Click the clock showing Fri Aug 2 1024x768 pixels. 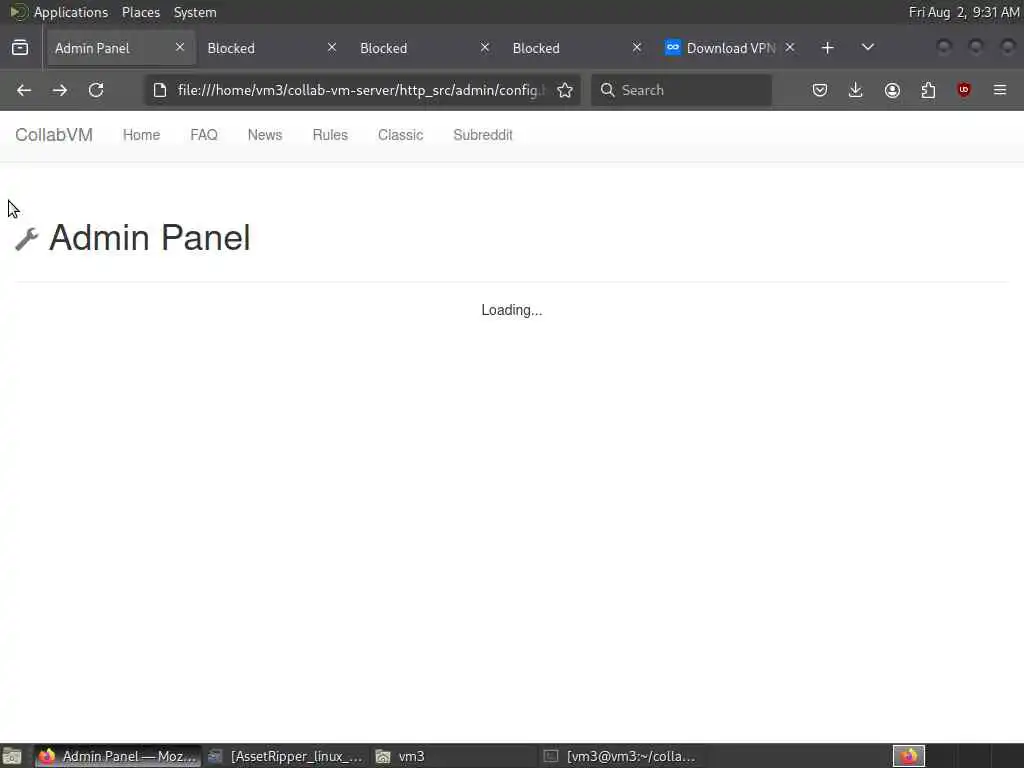click(964, 12)
